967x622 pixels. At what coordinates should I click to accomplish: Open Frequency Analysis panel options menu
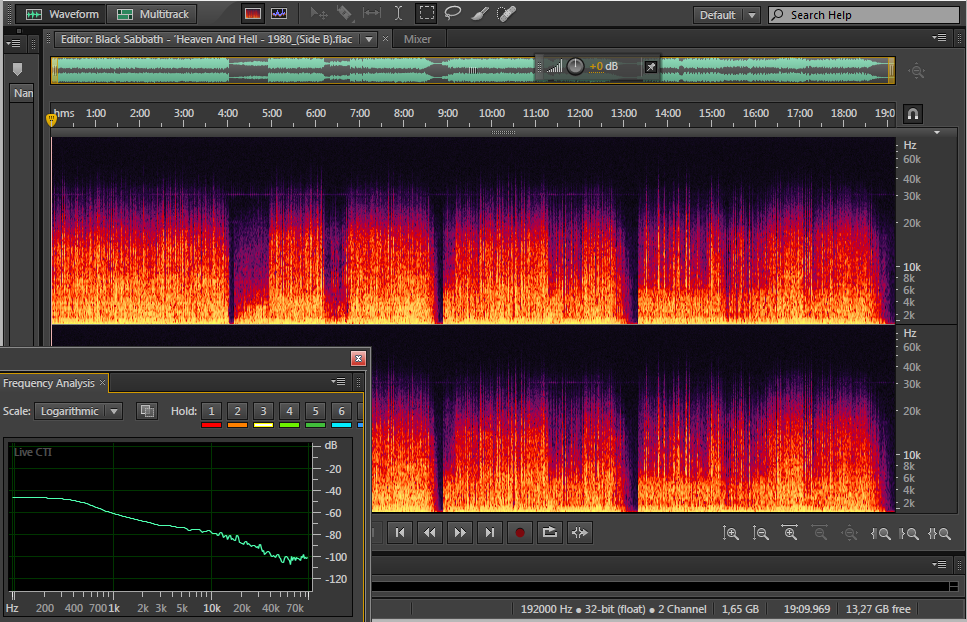tap(338, 382)
